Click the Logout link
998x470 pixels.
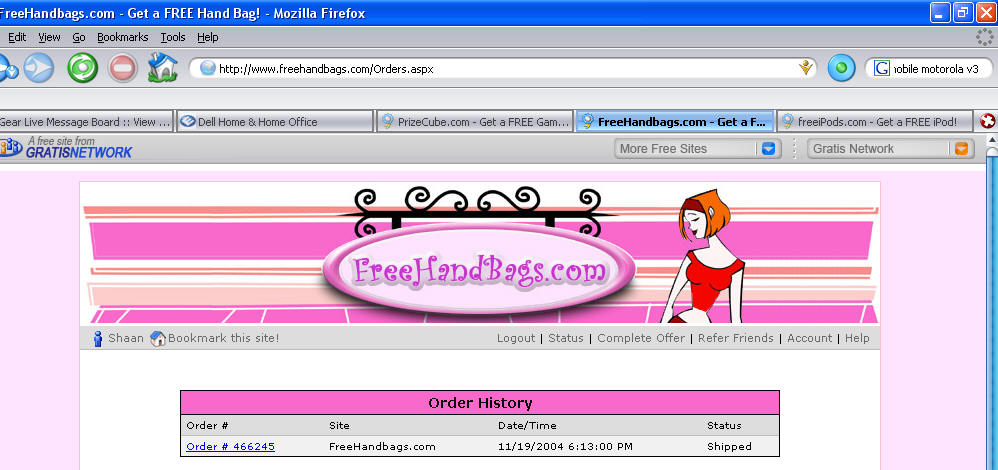click(x=516, y=338)
